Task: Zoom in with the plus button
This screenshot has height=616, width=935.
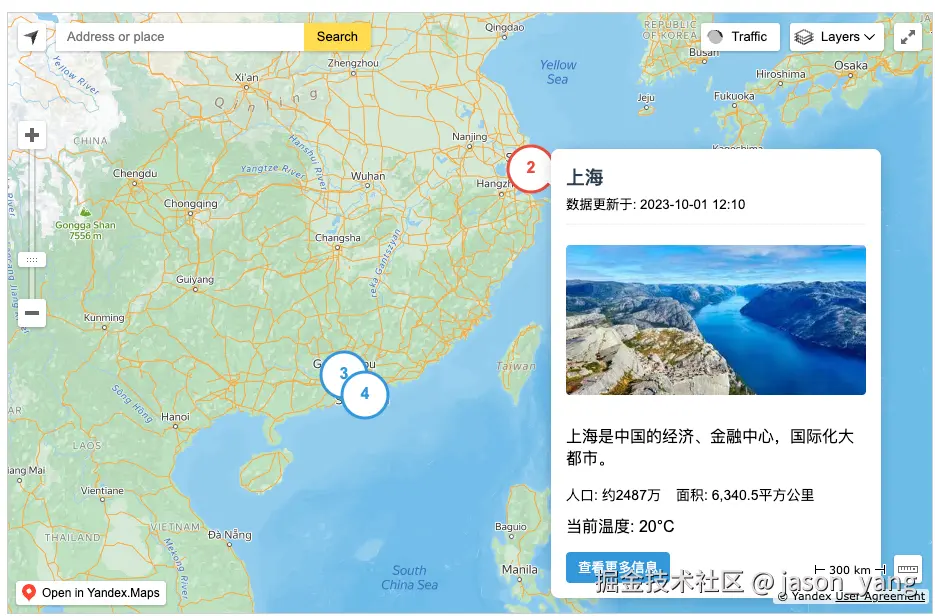Action: 32,135
